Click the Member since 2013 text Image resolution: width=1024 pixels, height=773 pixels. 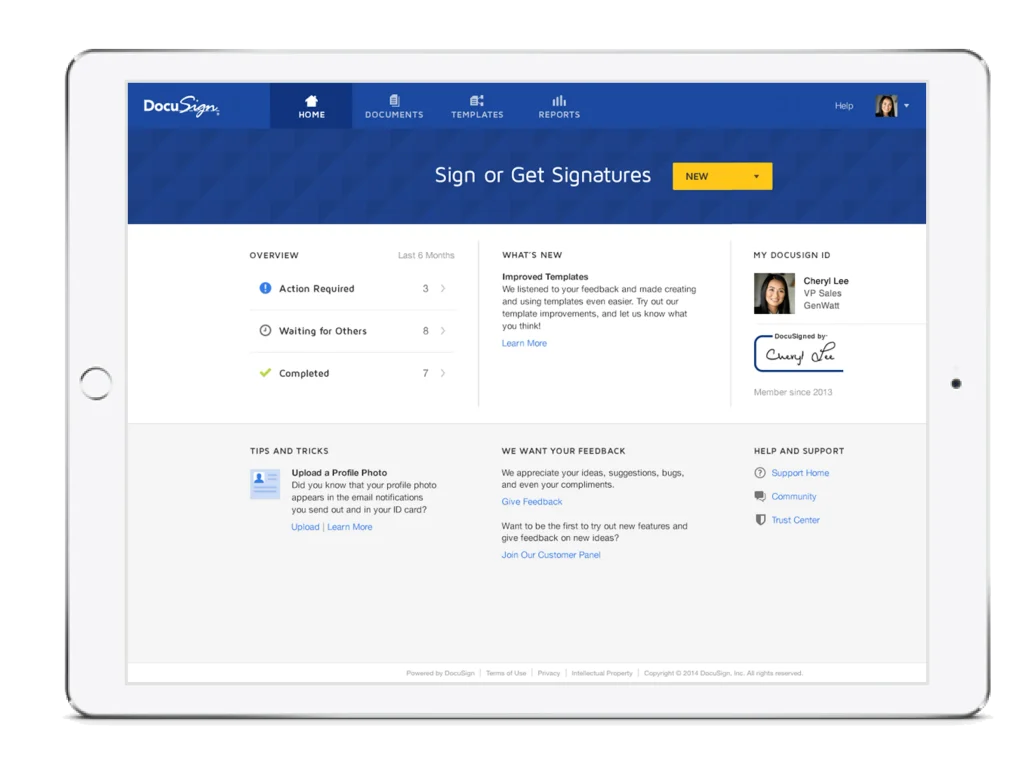[793, 392]
